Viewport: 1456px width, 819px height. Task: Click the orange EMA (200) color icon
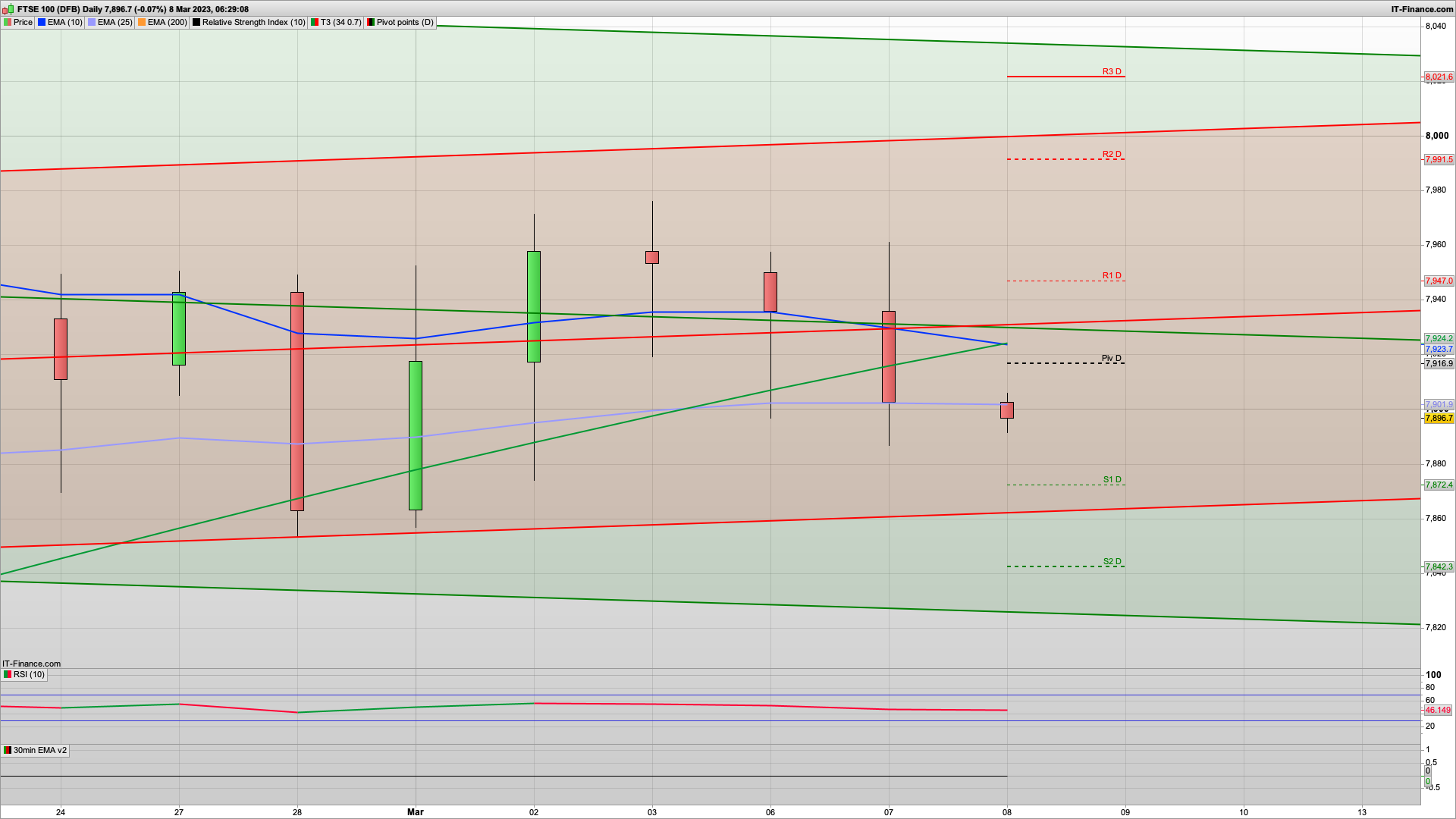[x=142, y=22]
